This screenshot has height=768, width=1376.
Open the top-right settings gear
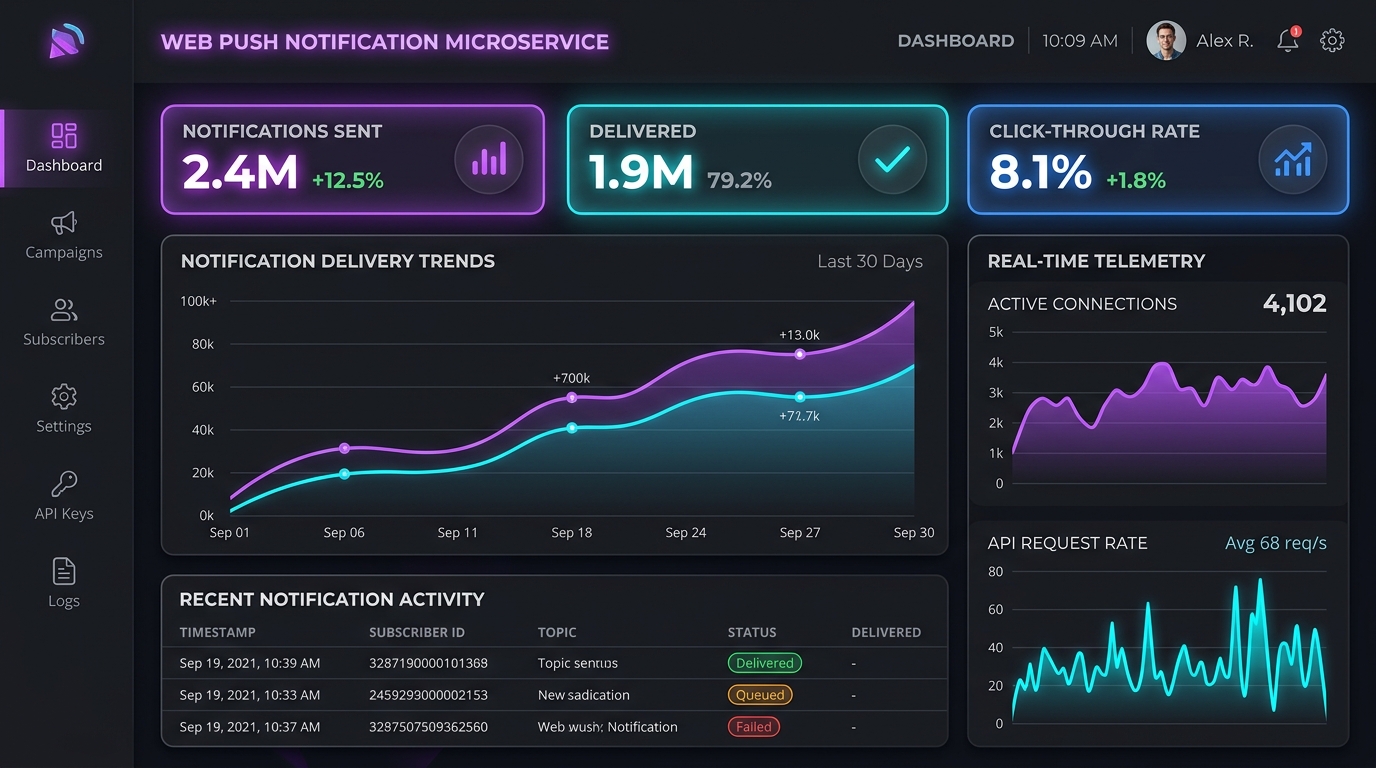pos(1332,41)
